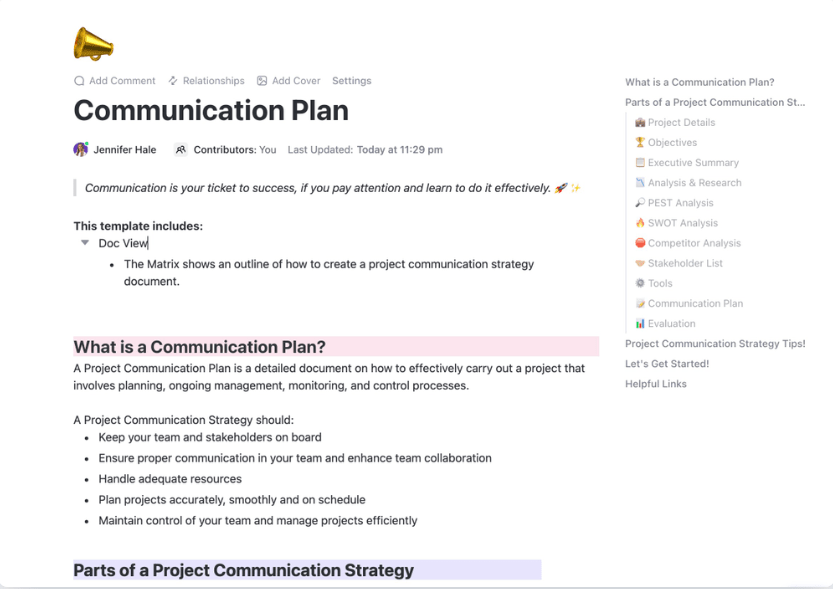Viewport: 833px width, 589px height.
Task: Click bullet 'Maintain control of your team'
Action: 258,520
